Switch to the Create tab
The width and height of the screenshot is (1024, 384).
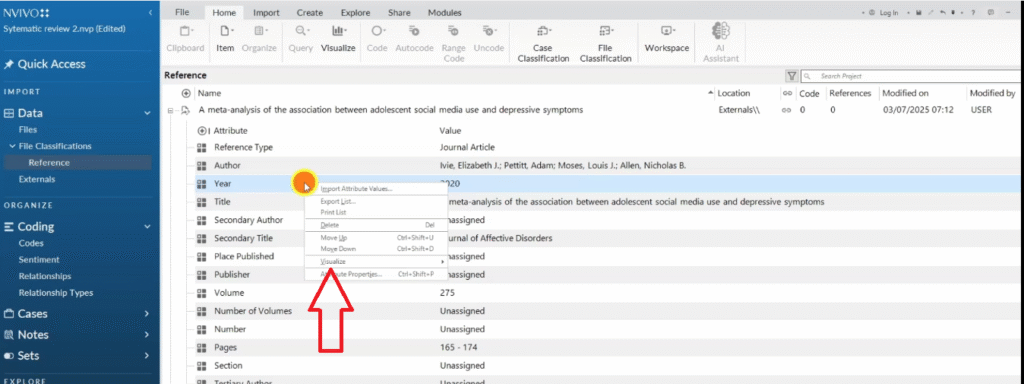[x=310, y=12]
